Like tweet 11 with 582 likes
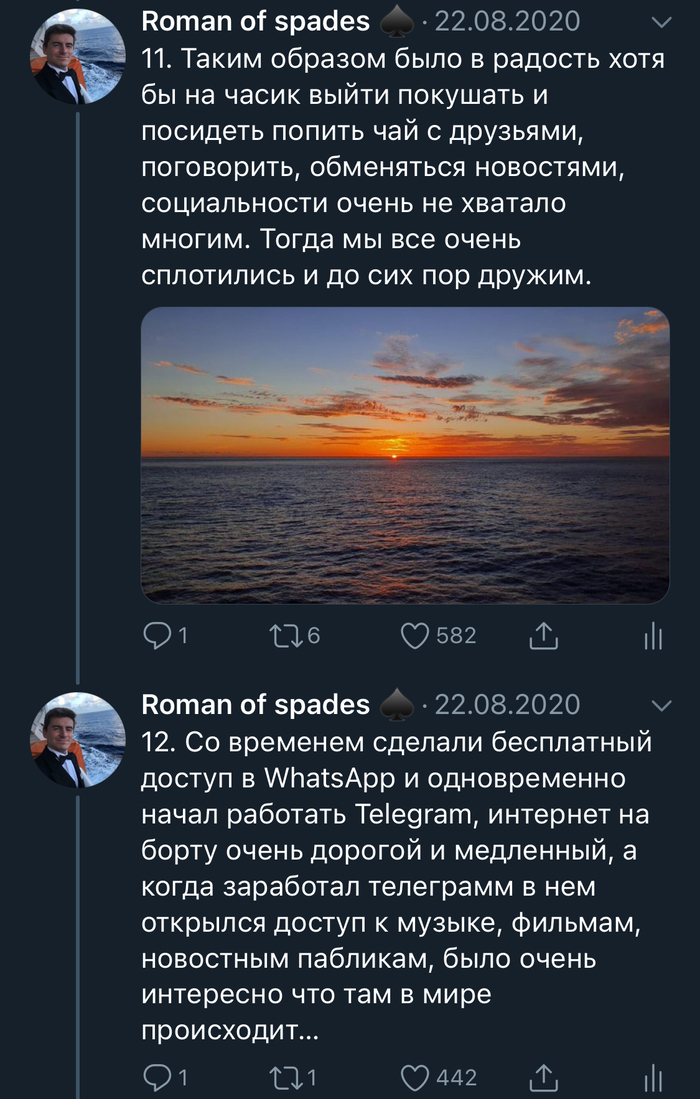700x1099 pixels. 414,635
